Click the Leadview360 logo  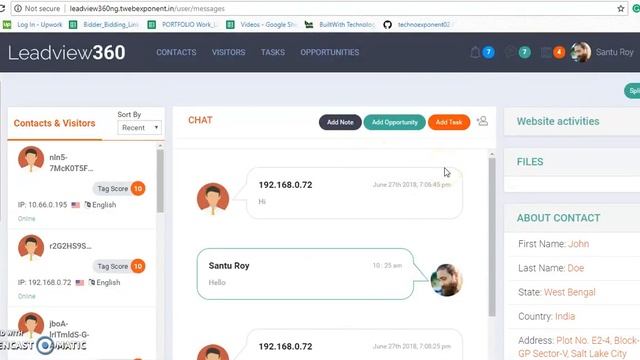tap(67, 52)
